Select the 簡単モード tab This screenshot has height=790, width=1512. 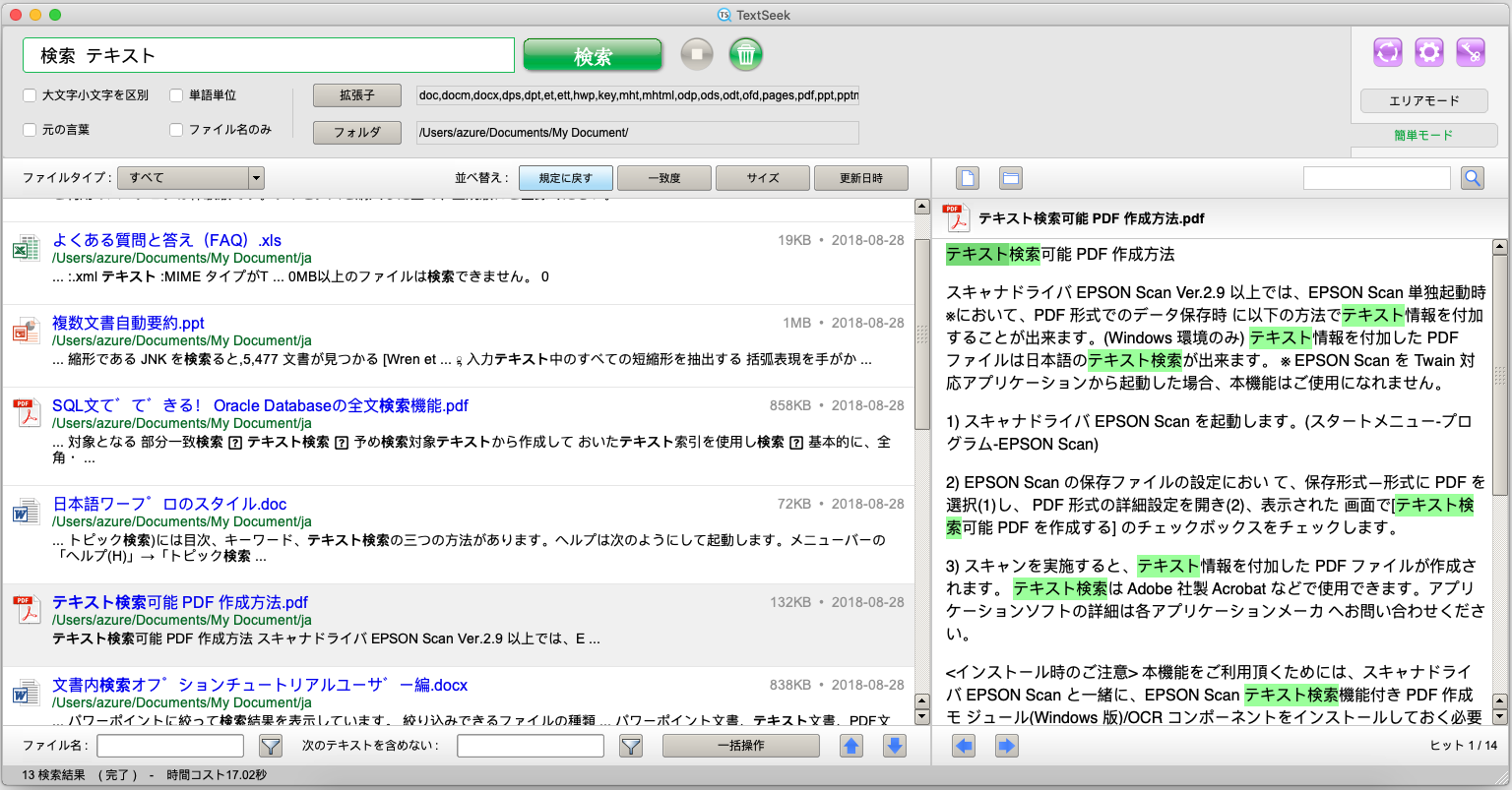tap(1423, 136)
